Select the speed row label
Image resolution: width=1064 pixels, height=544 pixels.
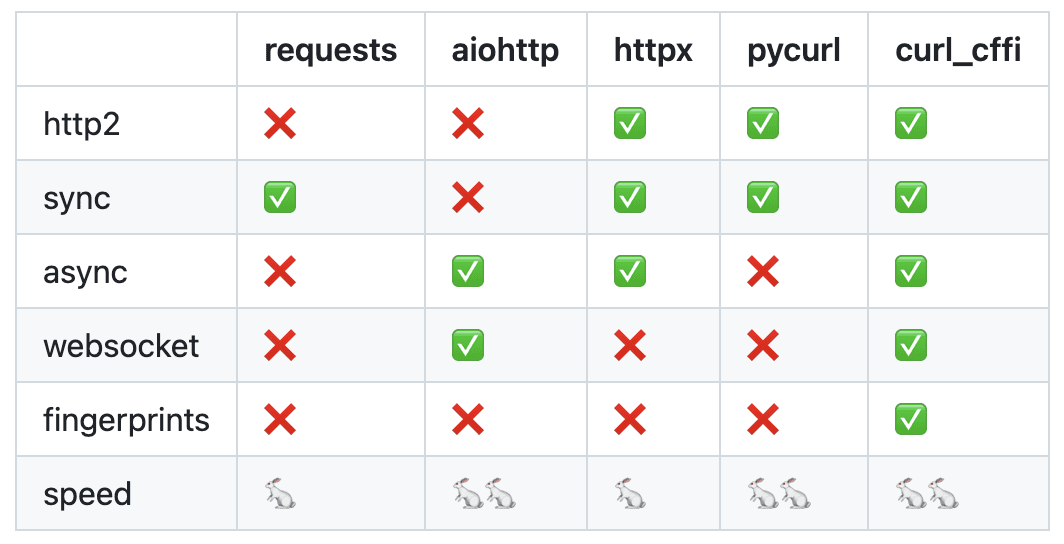tap(87, 494)
